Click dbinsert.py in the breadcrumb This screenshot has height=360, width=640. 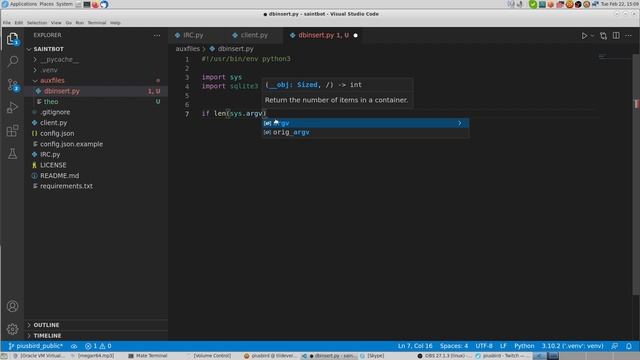coord(236,49)
